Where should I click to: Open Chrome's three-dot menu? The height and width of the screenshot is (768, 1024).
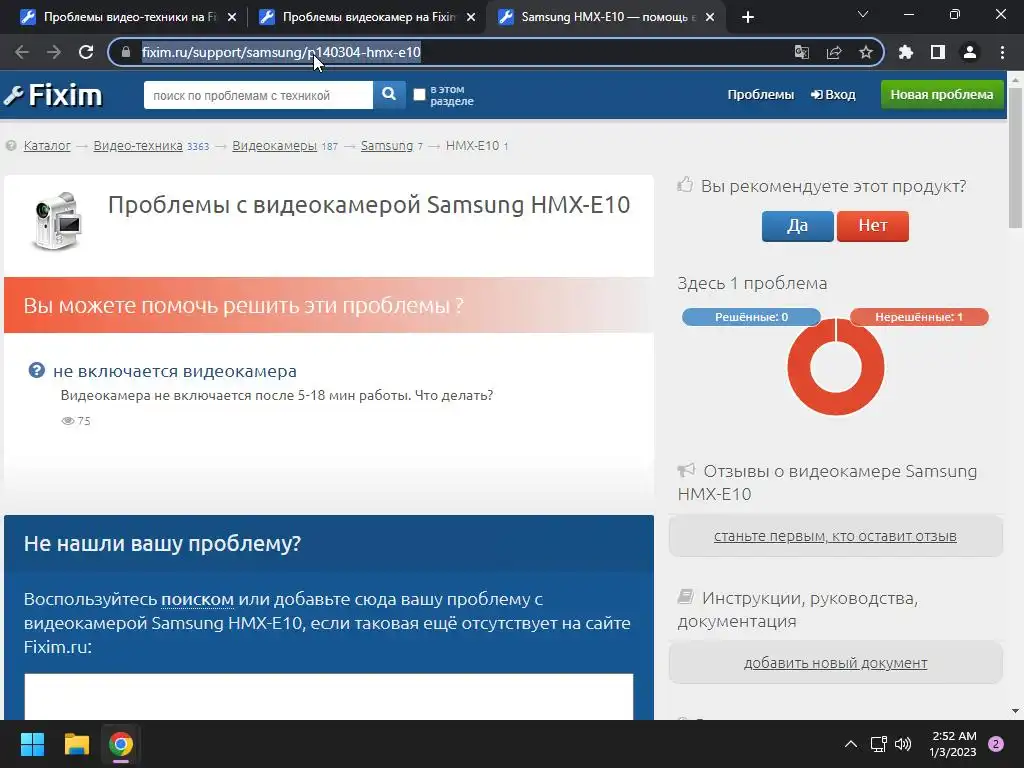(1002, 52)
